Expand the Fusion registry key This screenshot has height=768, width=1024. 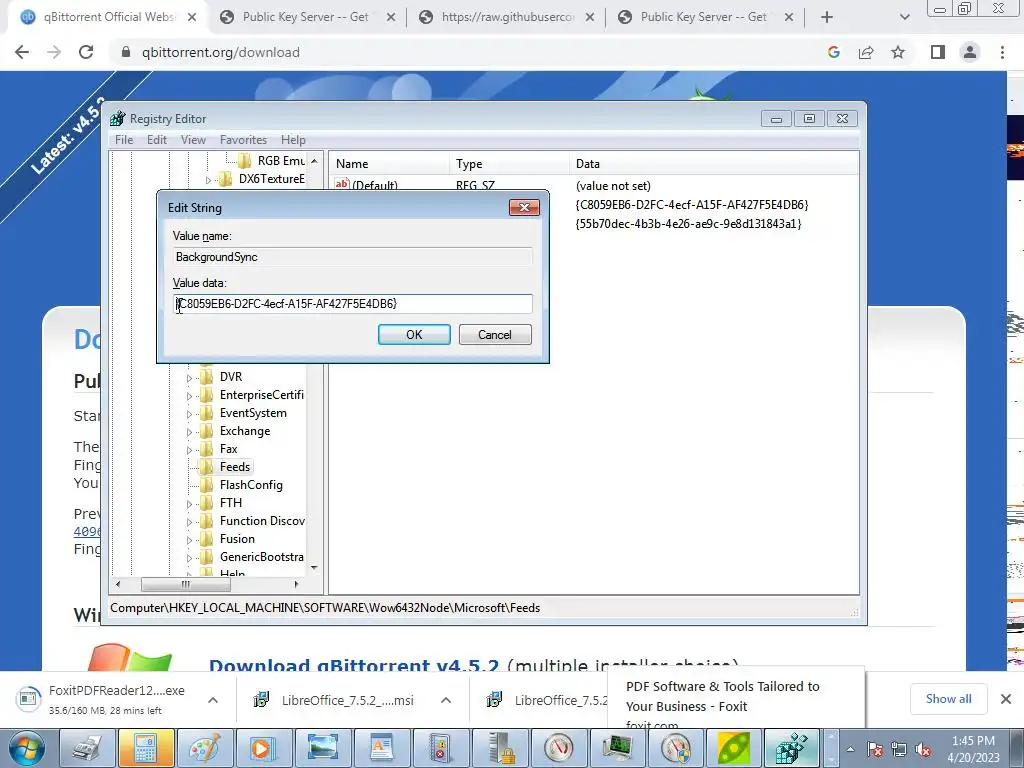189,539
